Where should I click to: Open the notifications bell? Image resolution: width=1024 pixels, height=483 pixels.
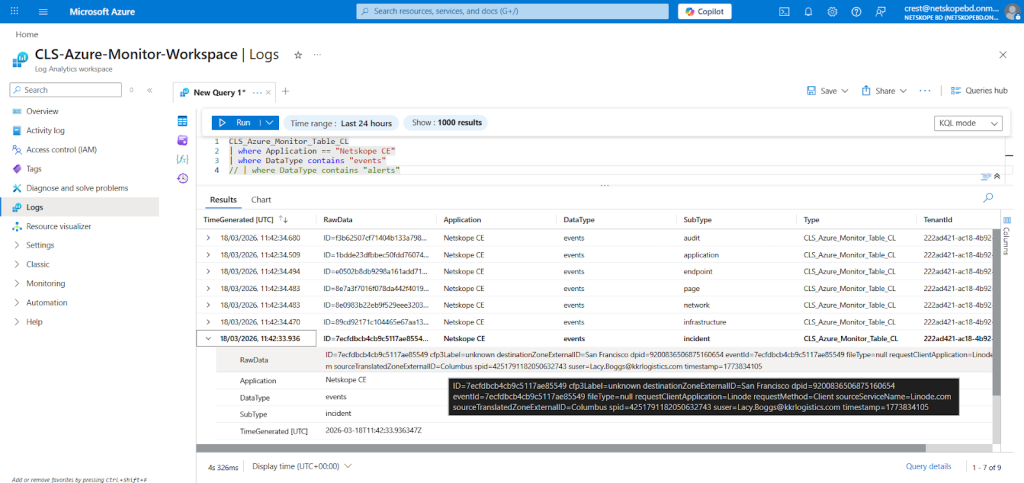coord(808,11)
